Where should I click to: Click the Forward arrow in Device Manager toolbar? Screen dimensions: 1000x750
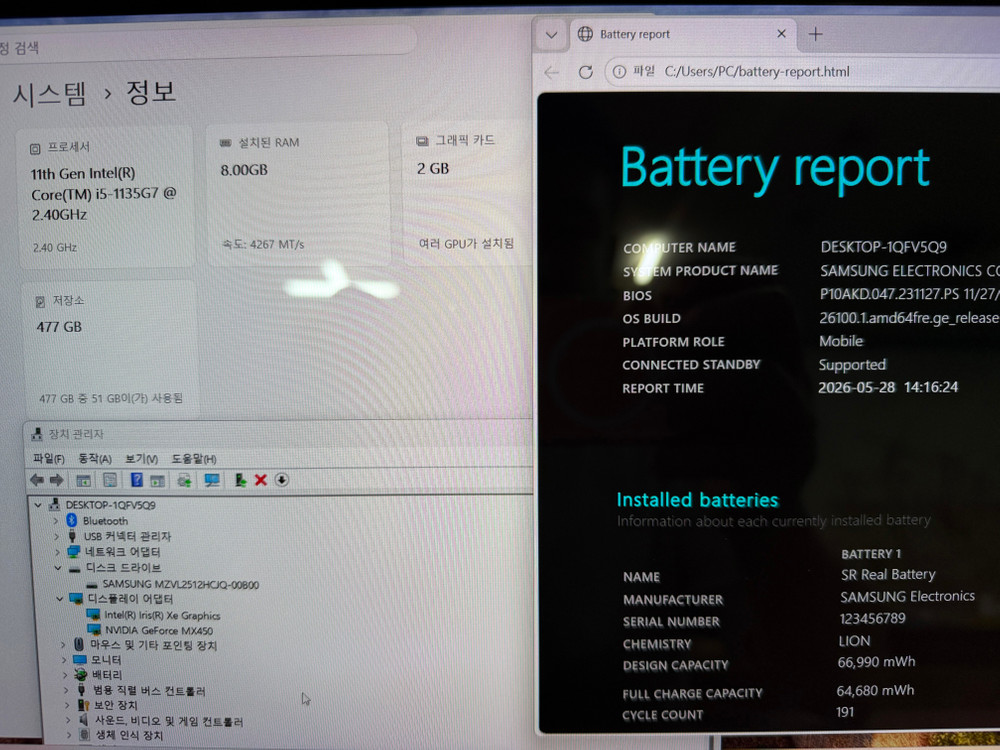click(x=57, y=480)
